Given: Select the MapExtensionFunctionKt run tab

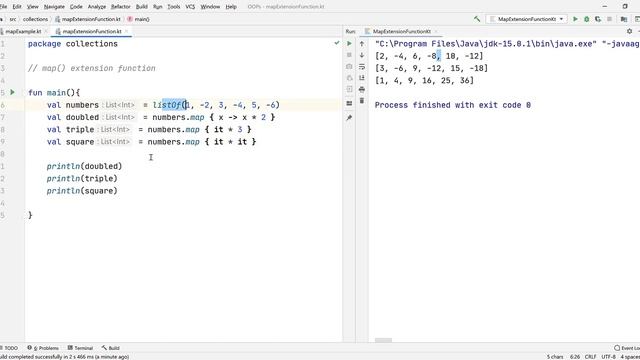Looking at the screenshot, I should tap(402, 31).
